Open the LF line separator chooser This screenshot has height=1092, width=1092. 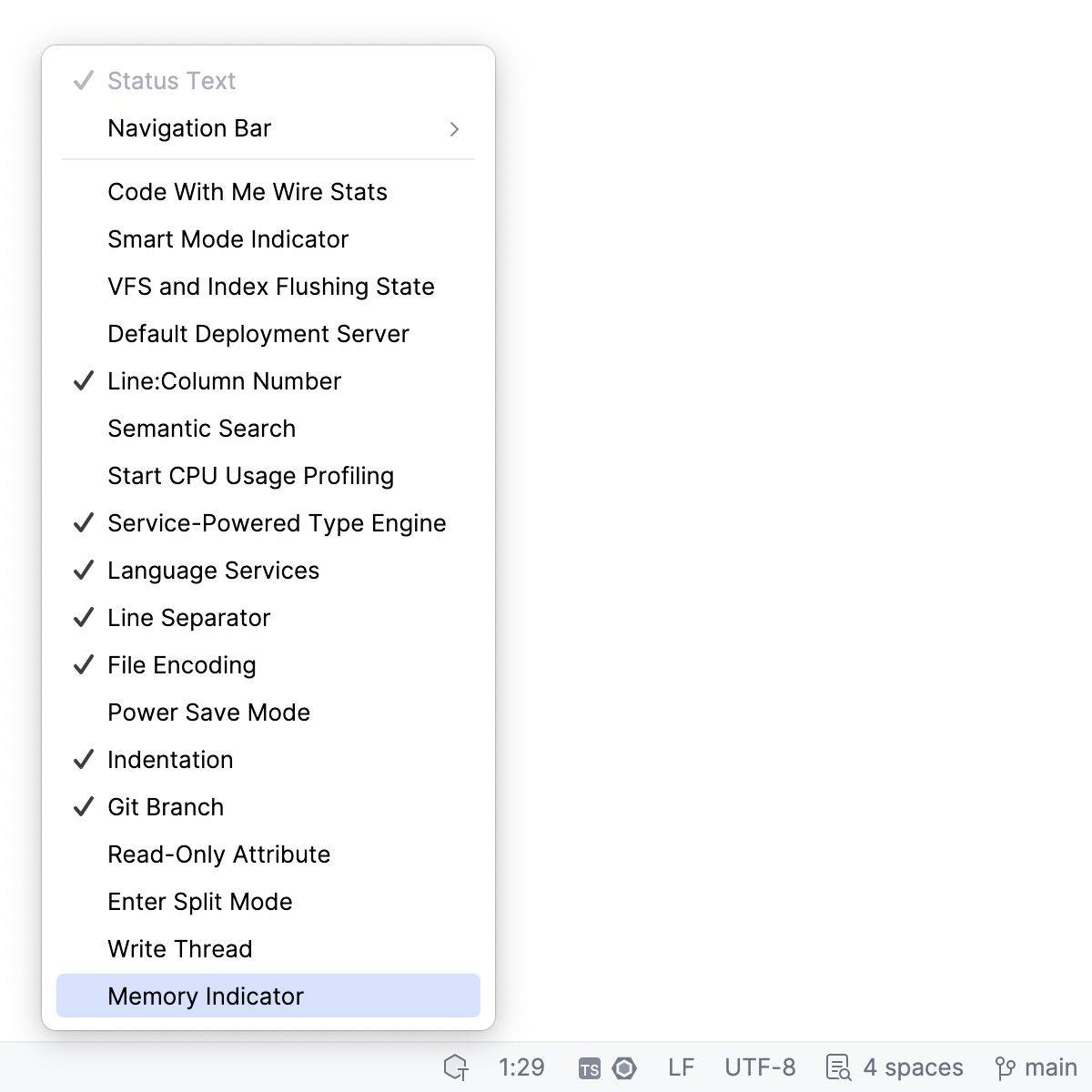click(682, 1067)
